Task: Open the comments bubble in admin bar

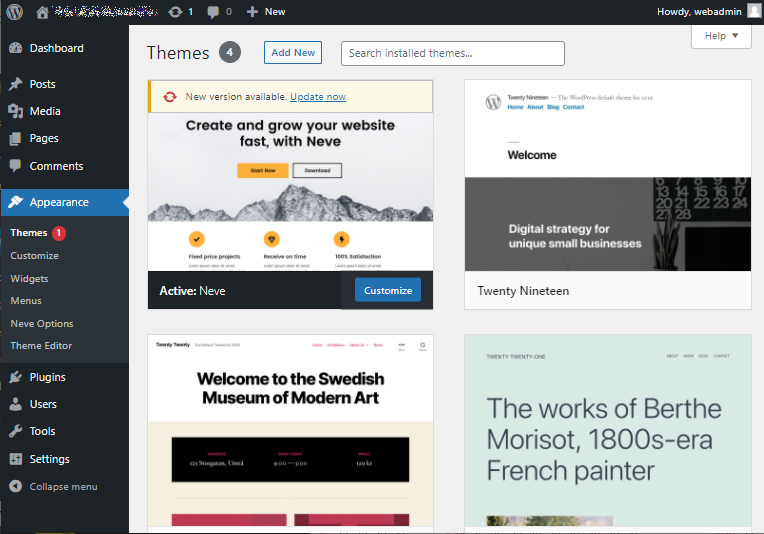Action: (214, 12)
